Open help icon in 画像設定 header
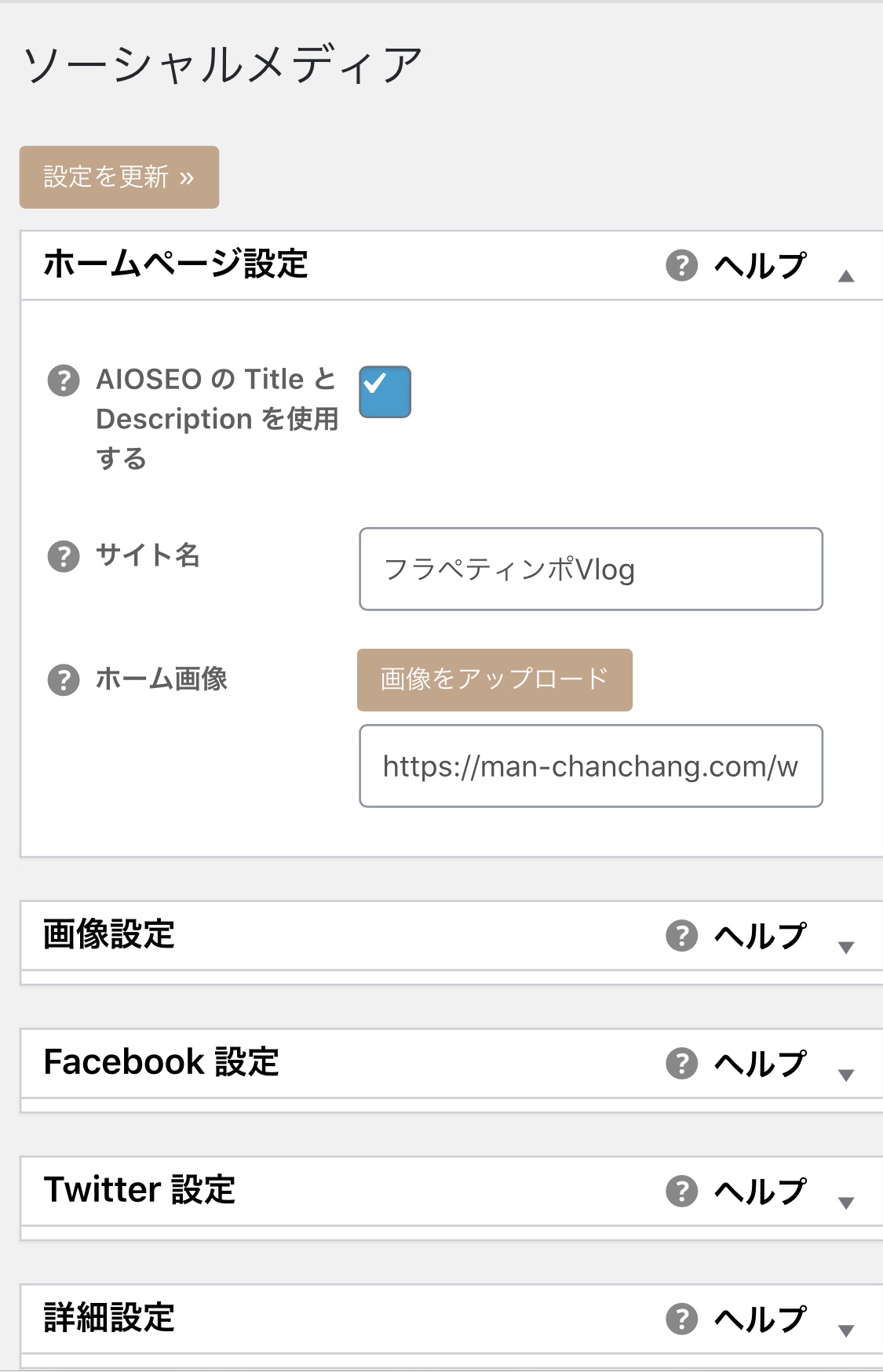 pyautogui.click(x=681, y=935)
